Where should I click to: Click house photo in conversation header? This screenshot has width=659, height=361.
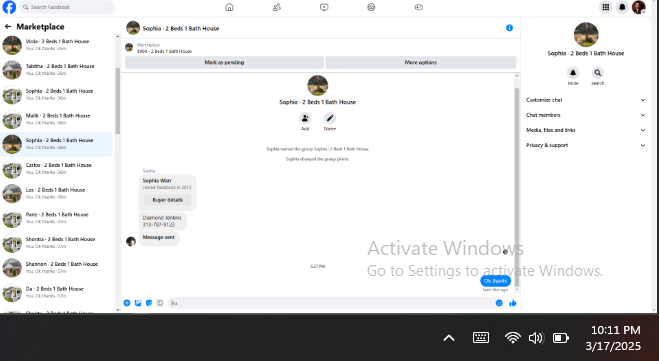tap(133, 28)
